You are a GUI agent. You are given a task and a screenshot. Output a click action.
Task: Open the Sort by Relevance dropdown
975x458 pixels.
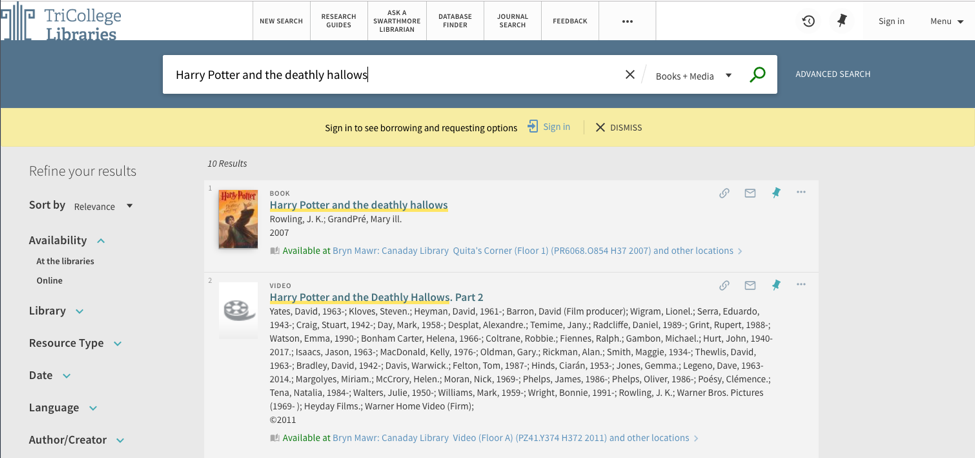pyautogui.click(x=103, y=206)
